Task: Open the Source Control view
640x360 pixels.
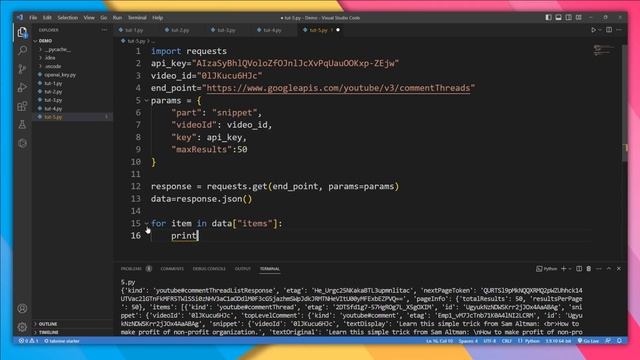Action: [22, 69]
